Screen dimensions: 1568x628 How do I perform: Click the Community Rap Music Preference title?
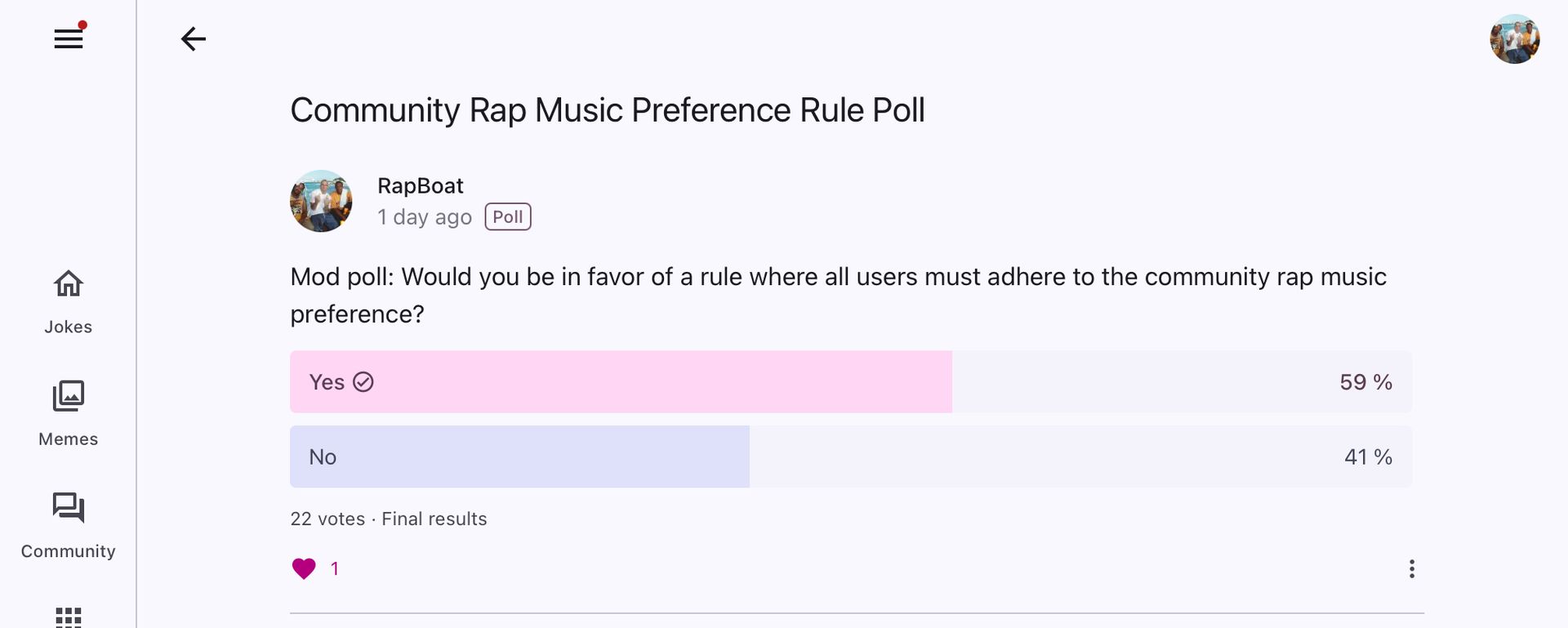(x=608, y=110)
